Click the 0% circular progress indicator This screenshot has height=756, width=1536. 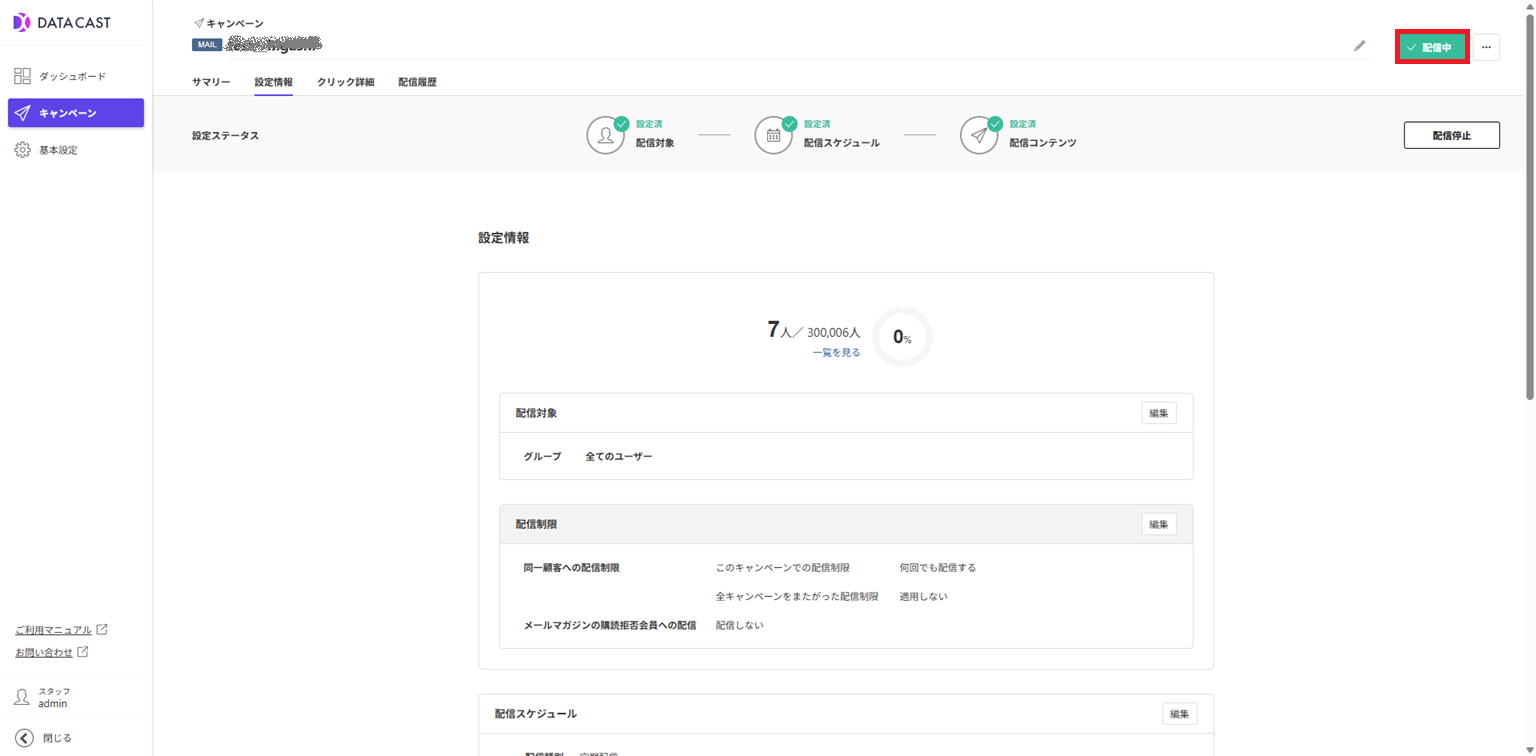coord(901,337)
